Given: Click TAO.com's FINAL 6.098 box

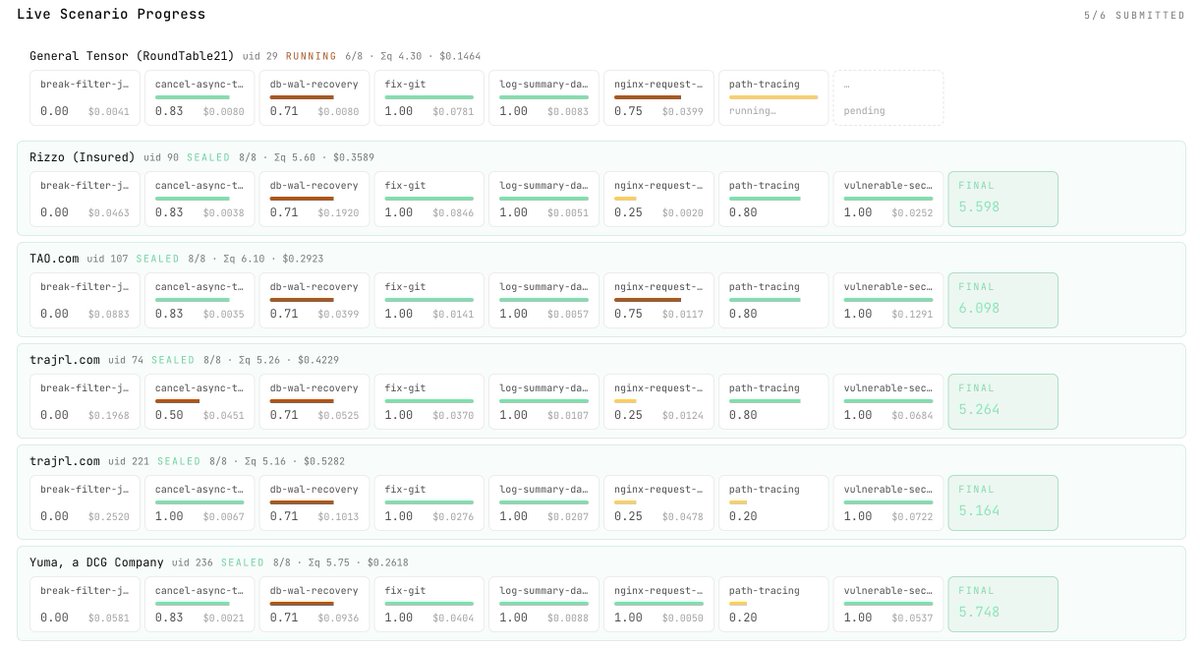Looking at the screenshot, I should 1003,300.
